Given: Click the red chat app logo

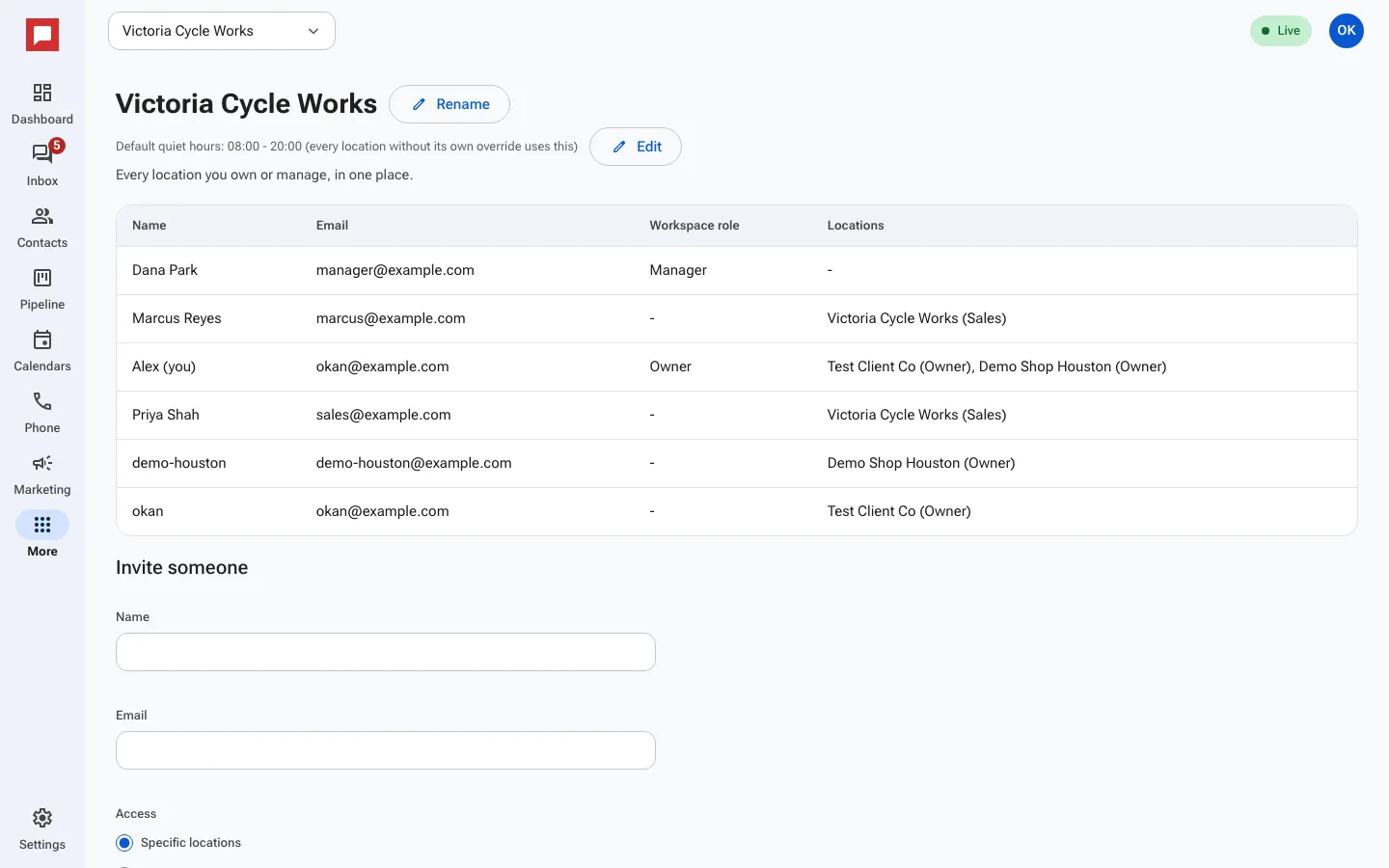Looking at the screenshot, I should click(x=42, y=36).
